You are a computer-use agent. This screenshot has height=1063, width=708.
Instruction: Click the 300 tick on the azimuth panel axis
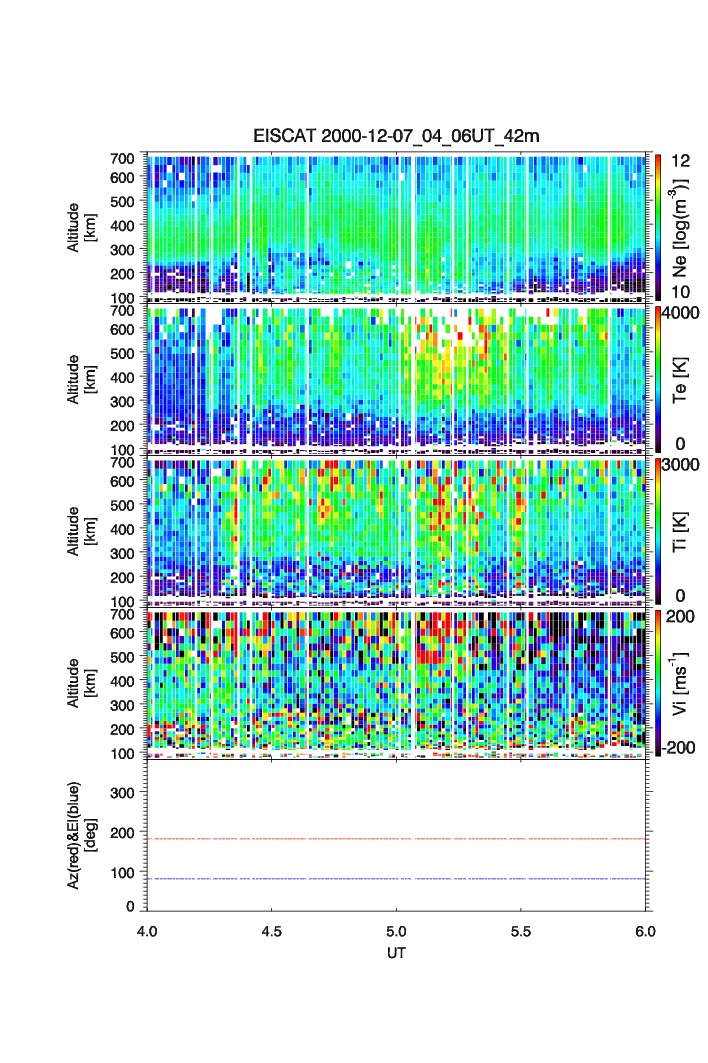122,793
